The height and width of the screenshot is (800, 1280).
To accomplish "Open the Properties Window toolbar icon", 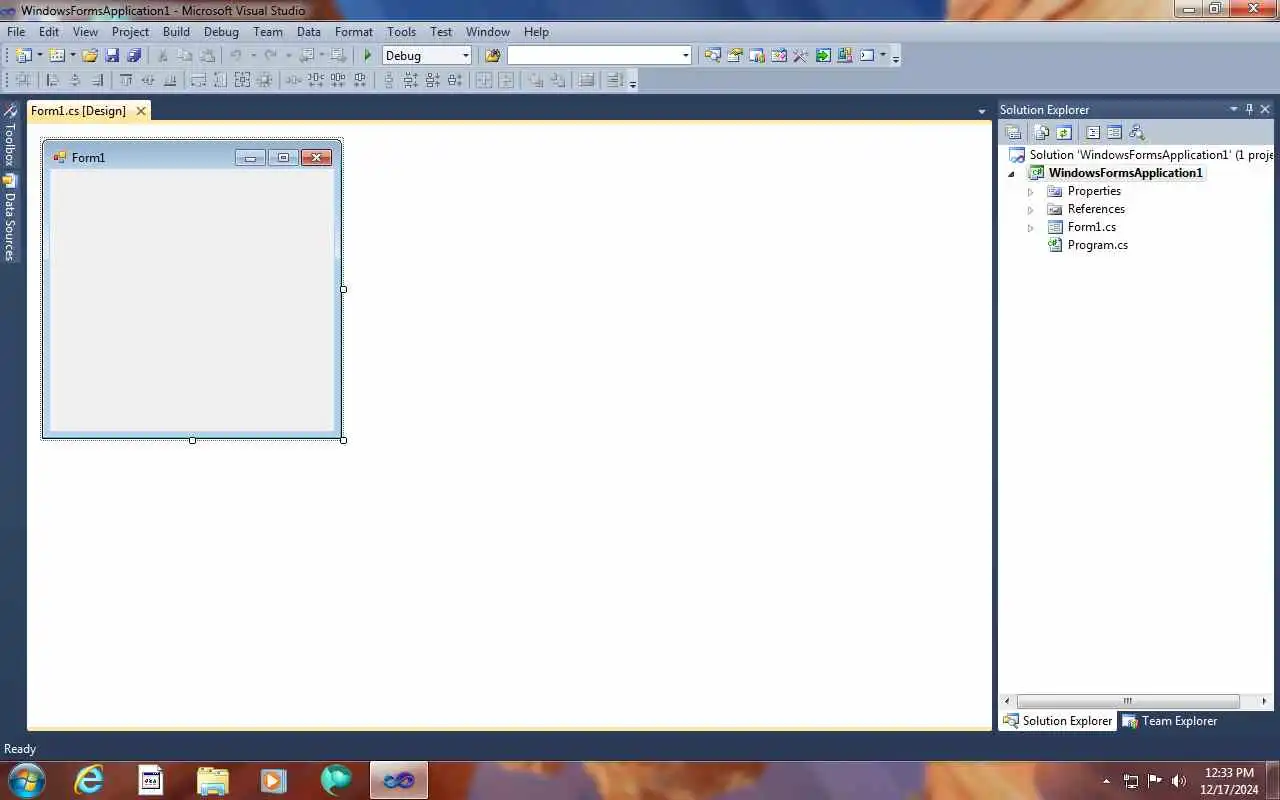I will (734, 55).
